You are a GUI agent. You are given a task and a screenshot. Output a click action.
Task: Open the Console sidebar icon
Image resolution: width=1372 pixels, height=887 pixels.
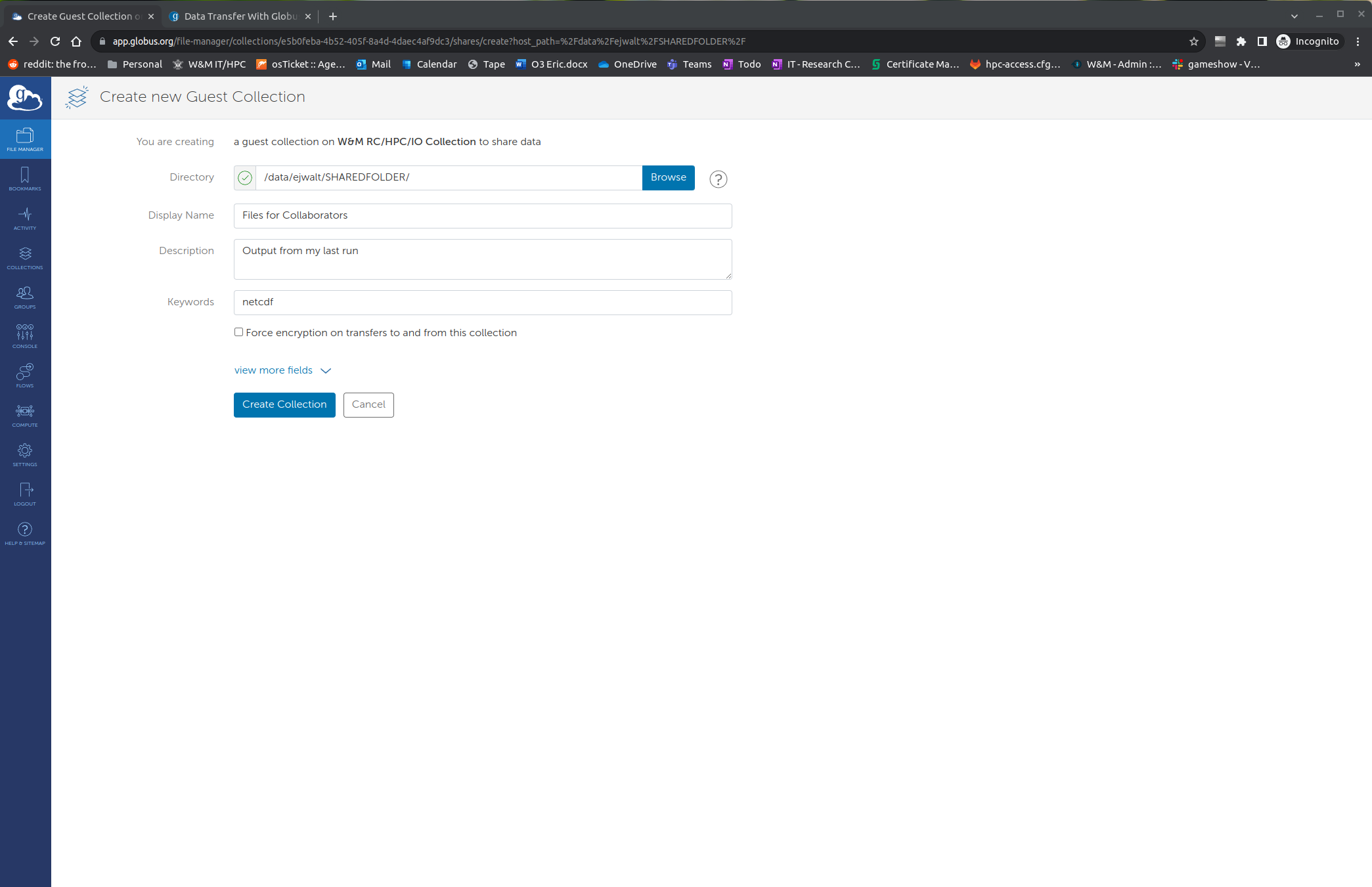coord(25,336)
